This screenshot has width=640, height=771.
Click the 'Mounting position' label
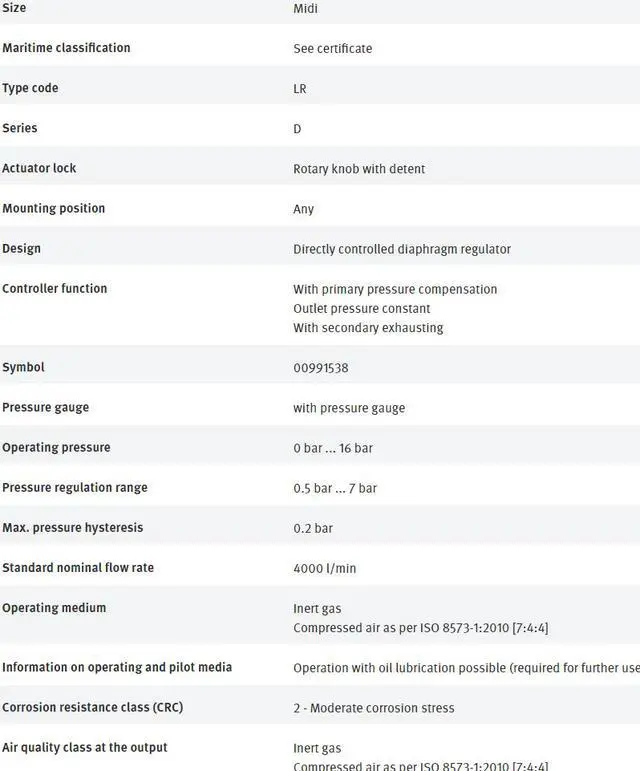pos(53,208)
